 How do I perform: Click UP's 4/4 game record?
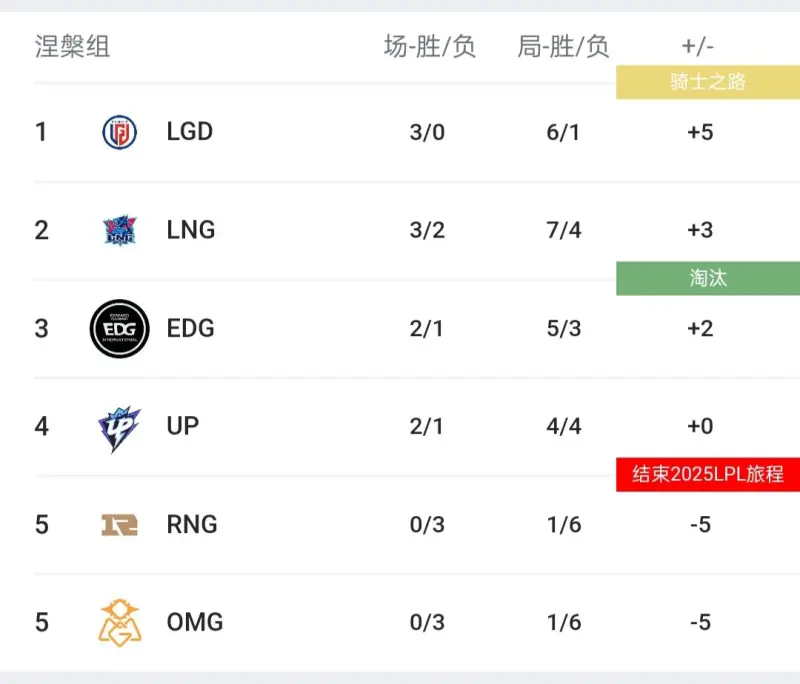click(564, 426)
